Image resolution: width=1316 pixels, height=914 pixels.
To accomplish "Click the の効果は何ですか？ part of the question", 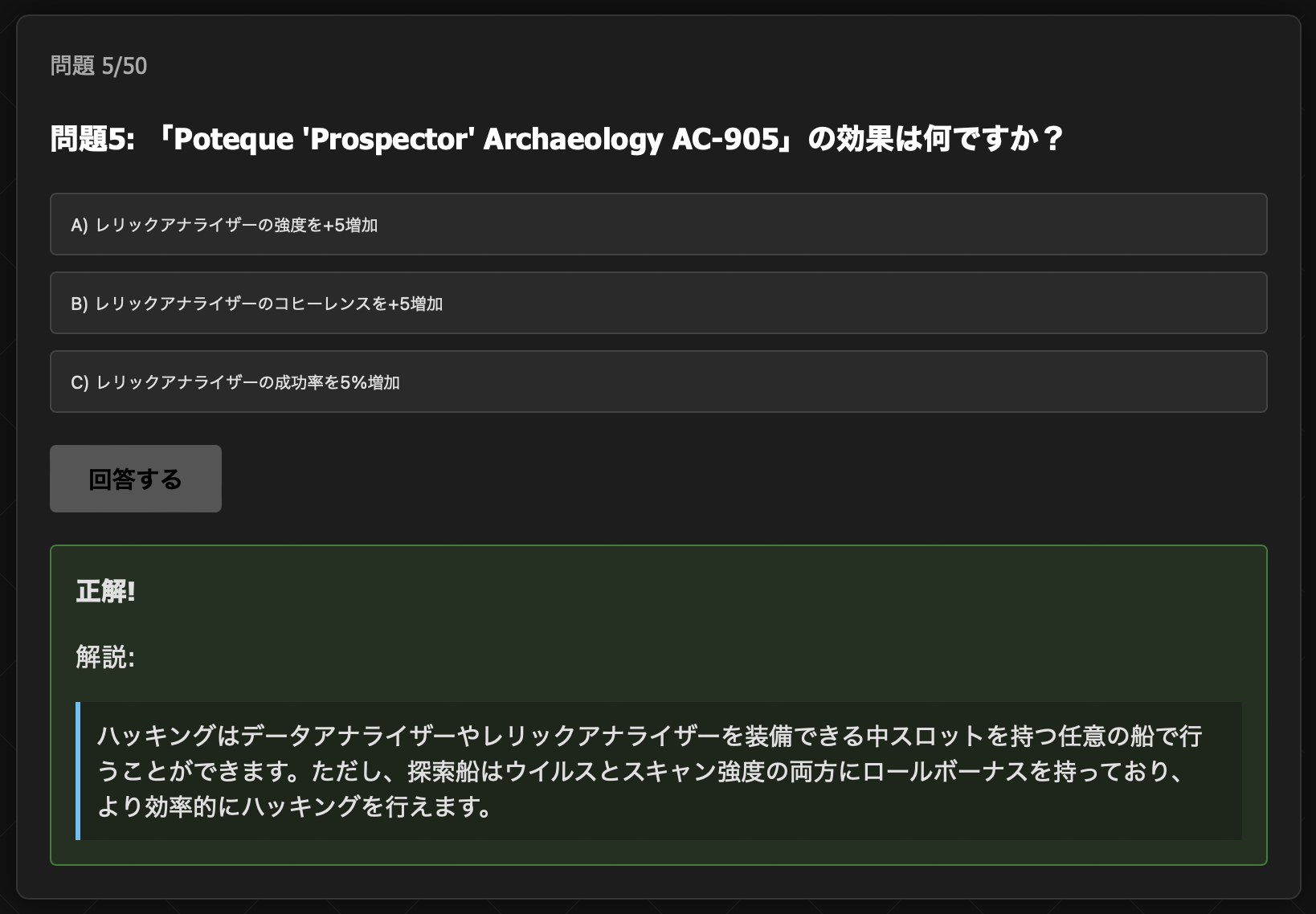I will 935,139.
